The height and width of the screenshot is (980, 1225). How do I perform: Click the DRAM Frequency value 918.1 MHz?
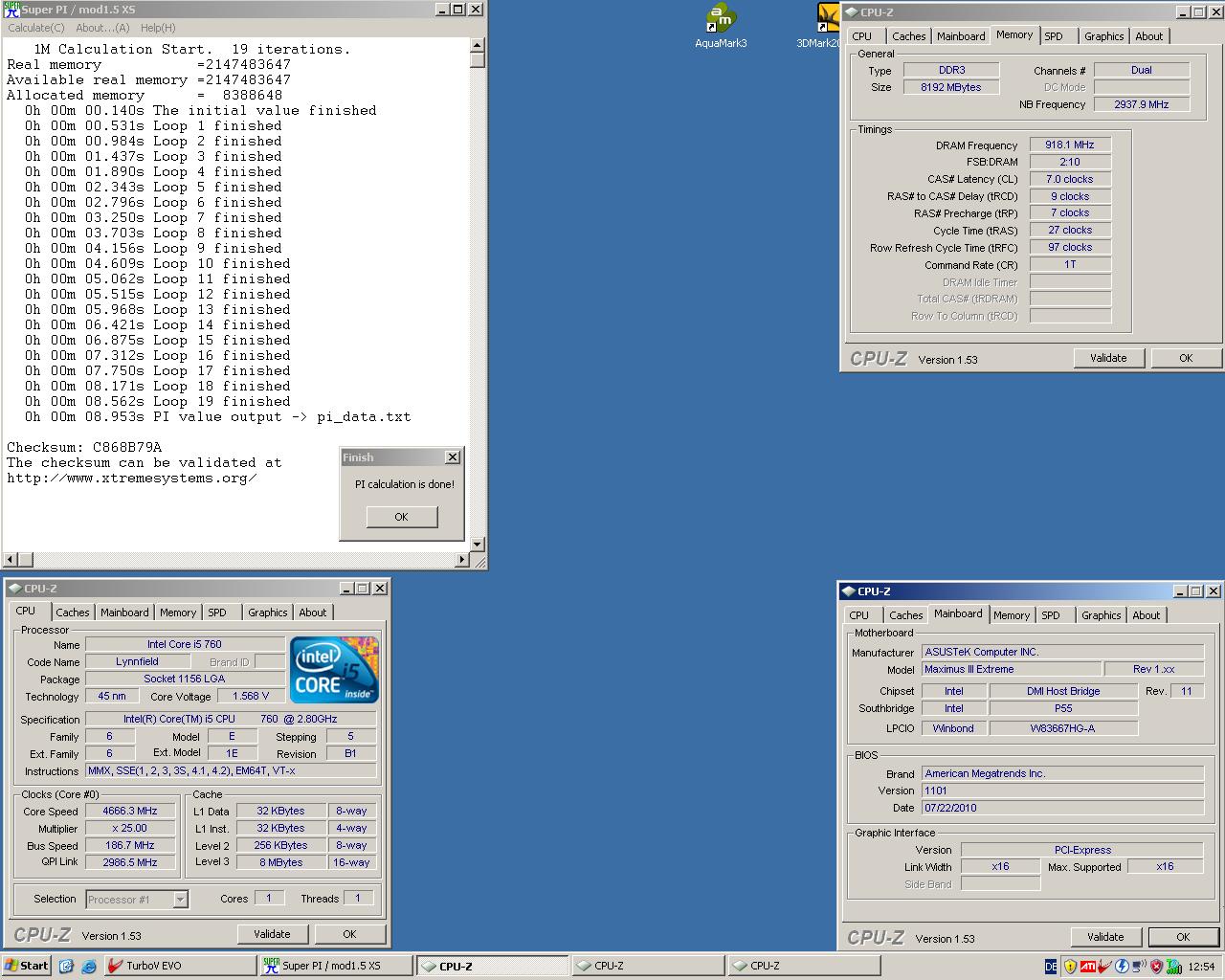coord(1070,145)
